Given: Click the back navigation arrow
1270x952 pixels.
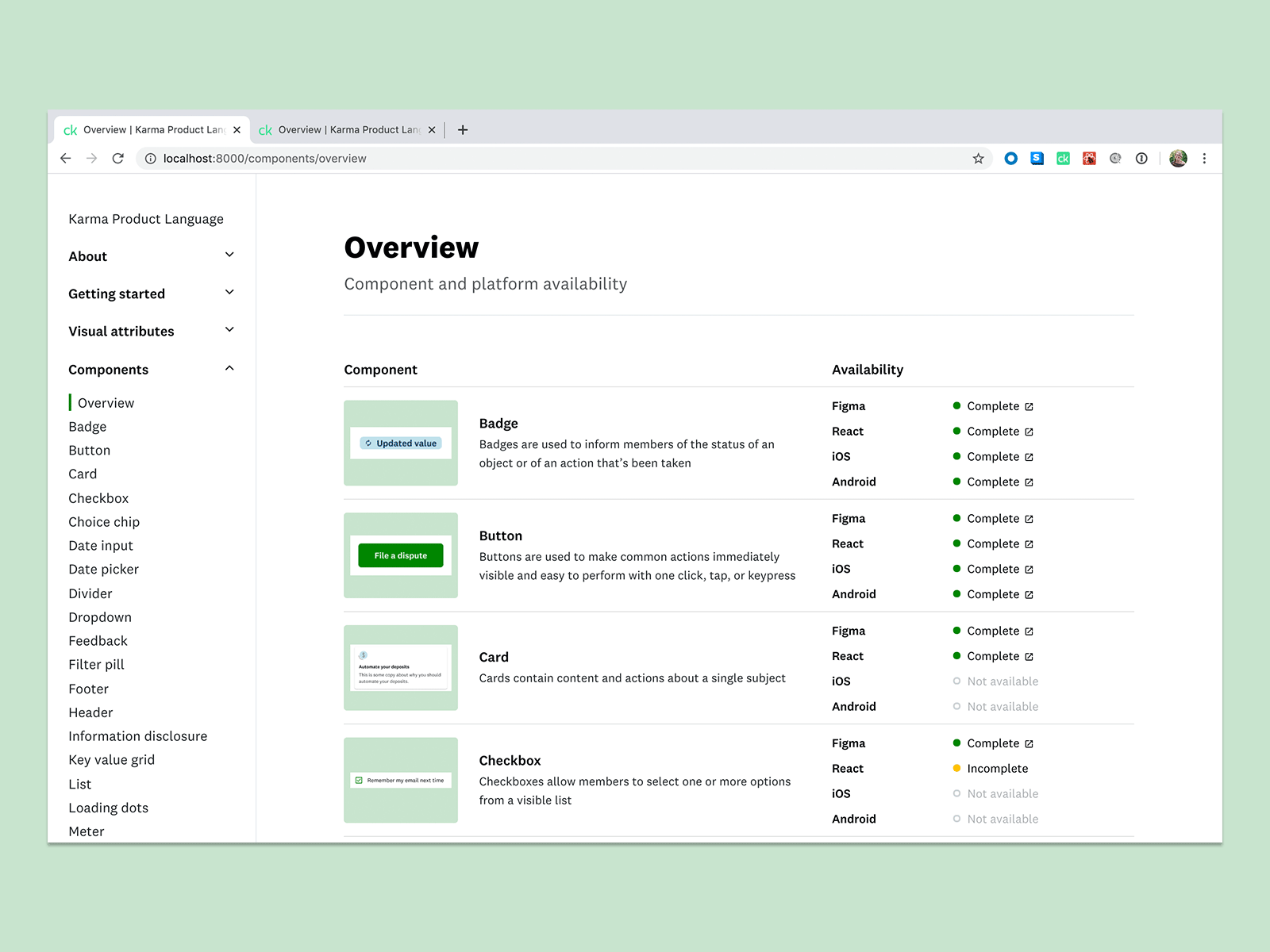Looking at the screenshot, I should pyautogui.click(x=65, y=158).
